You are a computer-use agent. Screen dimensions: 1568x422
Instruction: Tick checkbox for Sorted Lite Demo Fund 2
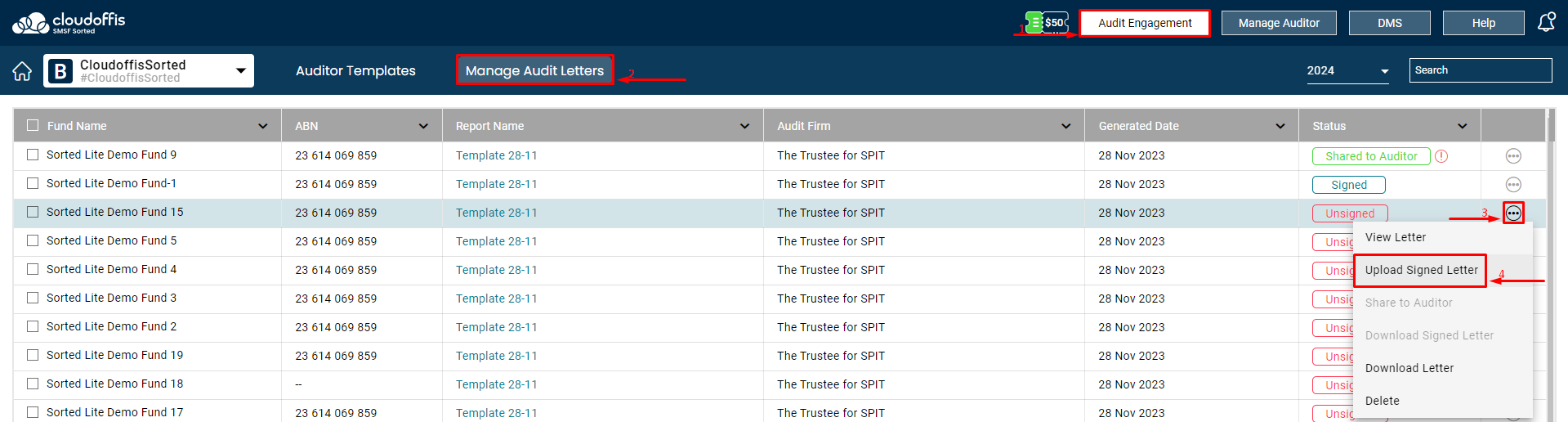(x=33, y=326)
